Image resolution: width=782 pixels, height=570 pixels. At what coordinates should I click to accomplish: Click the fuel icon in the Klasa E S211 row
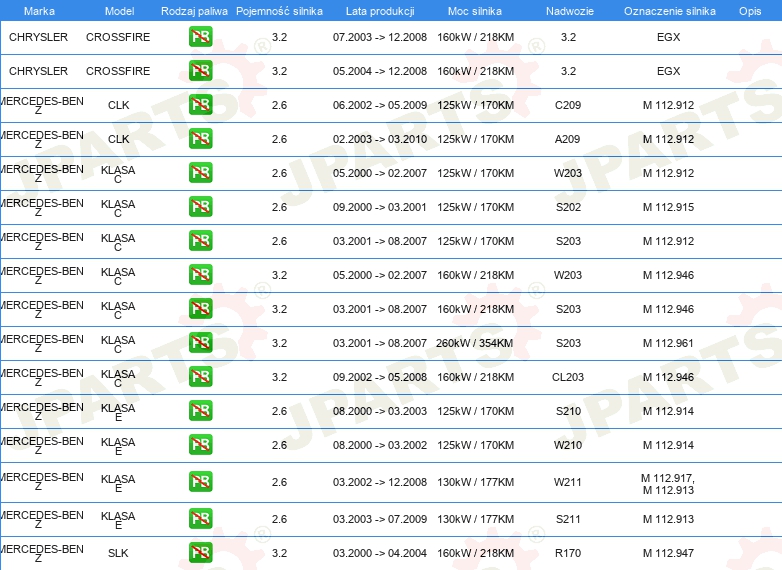(x=200, y=519)
